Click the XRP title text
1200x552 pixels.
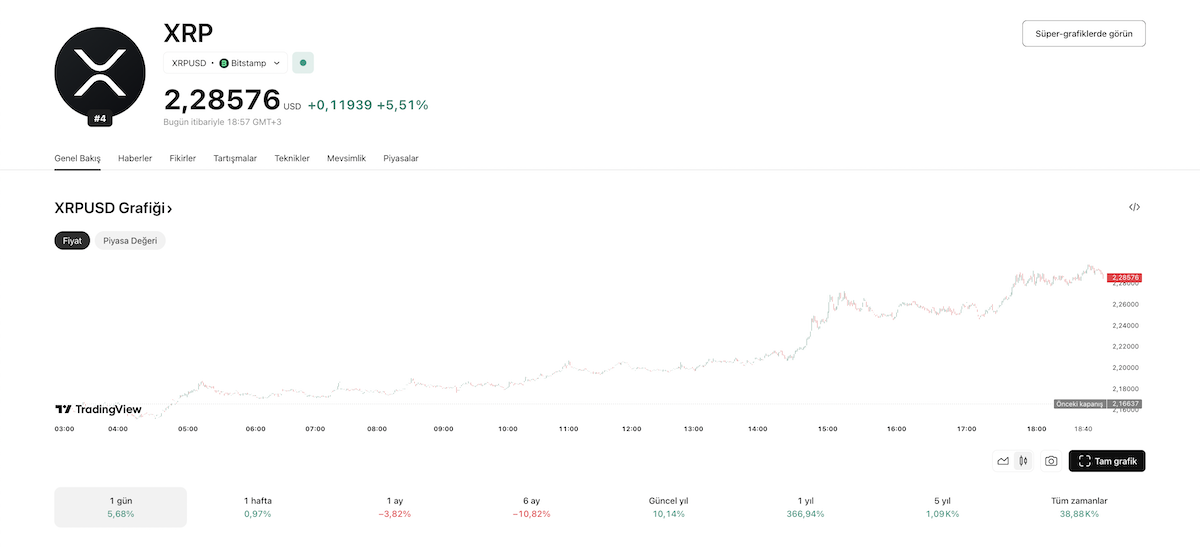pos(188,32)
